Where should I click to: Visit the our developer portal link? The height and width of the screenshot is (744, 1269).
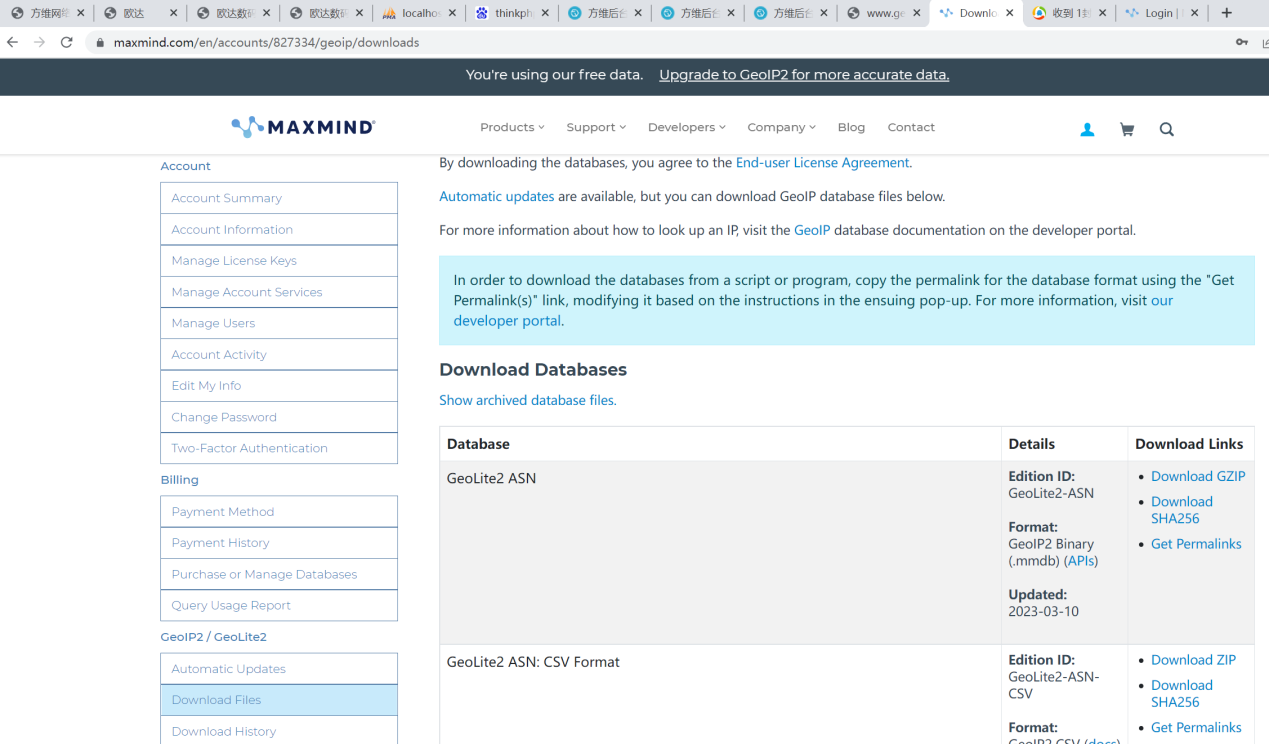click(813, 310)
